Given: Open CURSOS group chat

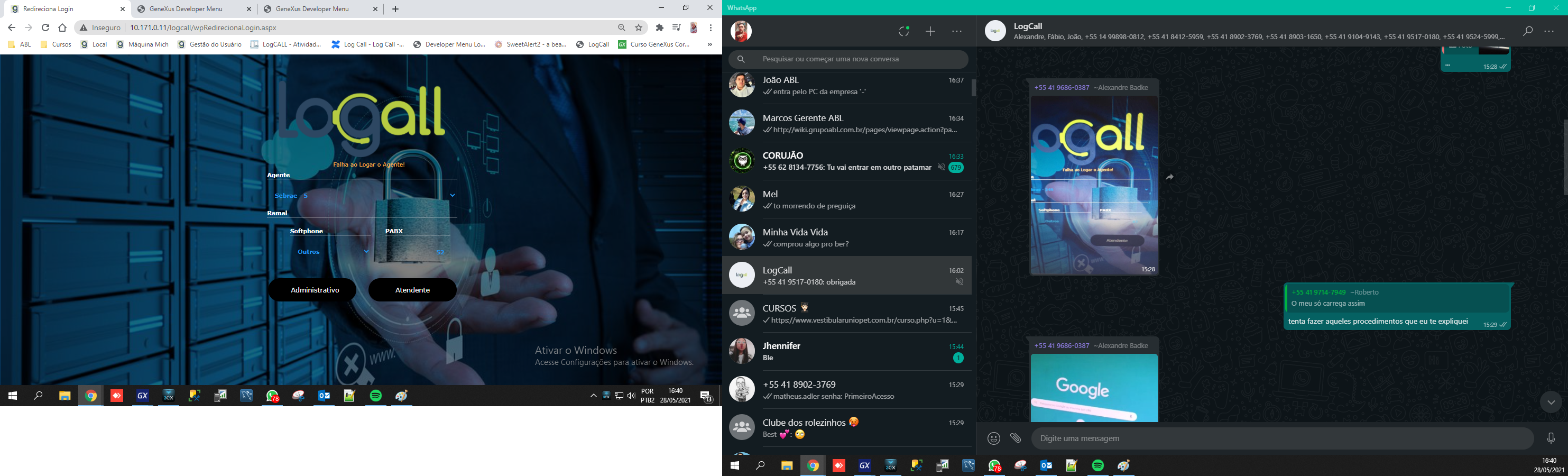Looking at the screenshot, I should (x=847, y=314).
